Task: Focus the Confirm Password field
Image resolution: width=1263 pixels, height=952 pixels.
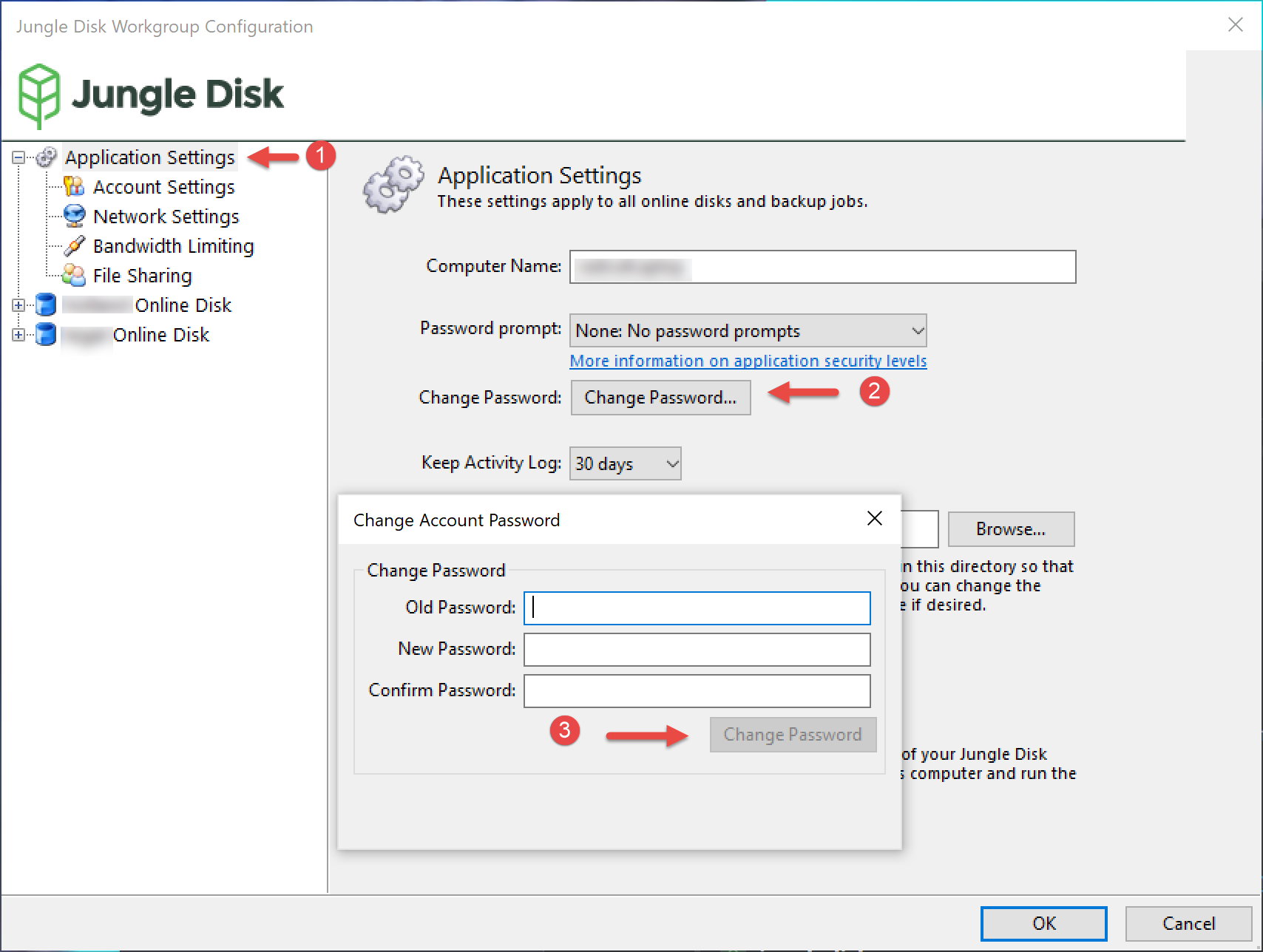Action: pos(697,690)
